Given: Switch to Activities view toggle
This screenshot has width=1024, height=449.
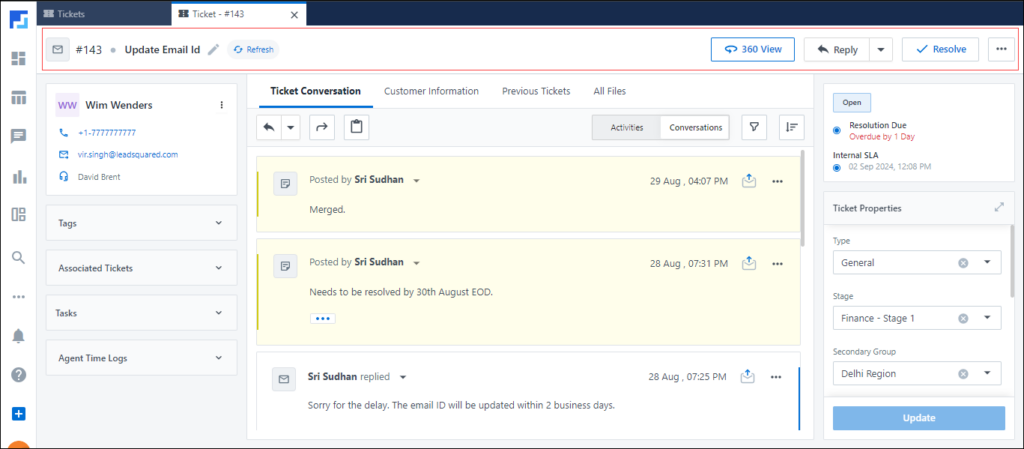Looking at the screenshot, I should click(626, 127).
